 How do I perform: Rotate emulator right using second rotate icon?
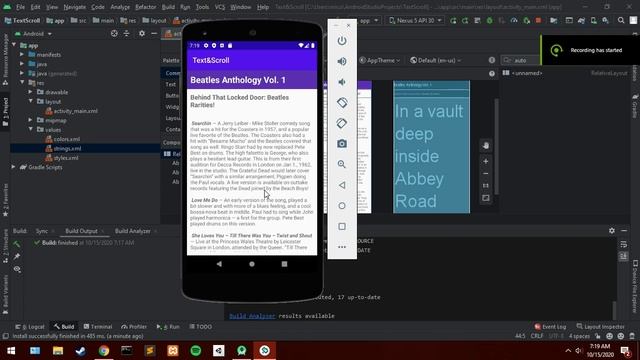(x=342, y=123)
